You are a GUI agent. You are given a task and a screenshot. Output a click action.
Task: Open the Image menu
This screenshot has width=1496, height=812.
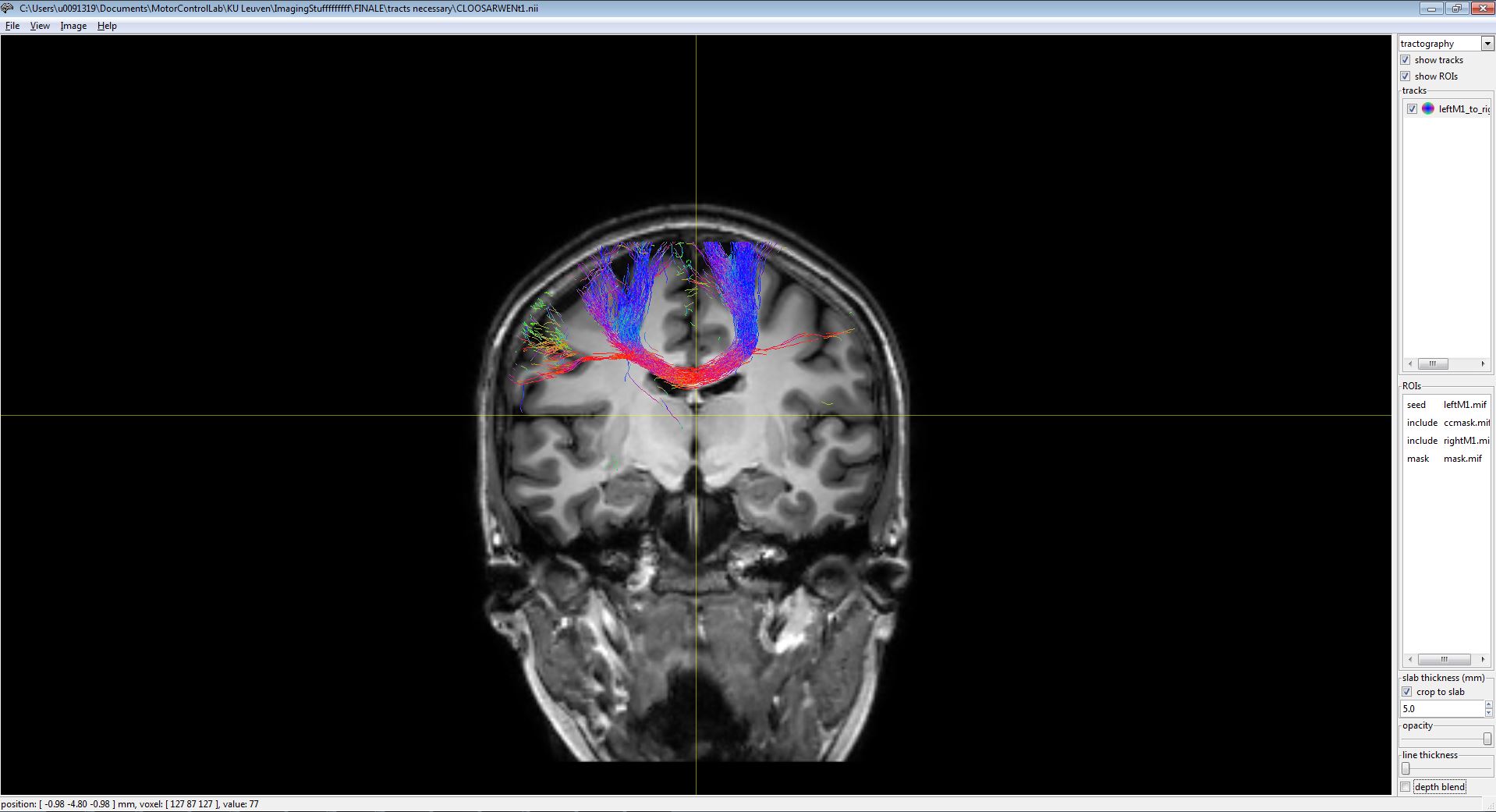[73, 26]
